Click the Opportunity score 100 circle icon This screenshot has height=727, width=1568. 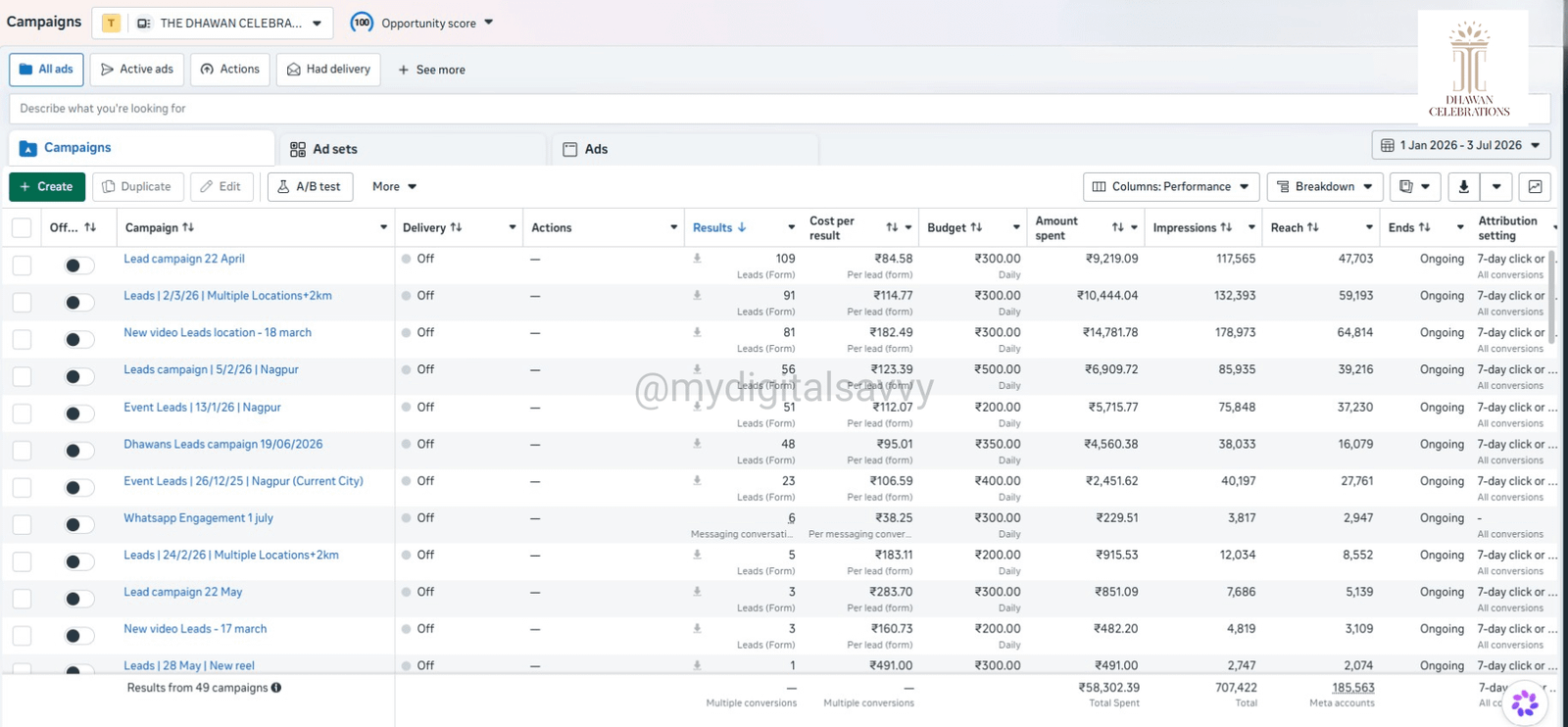pyautogui.click(x=362, y=23)
